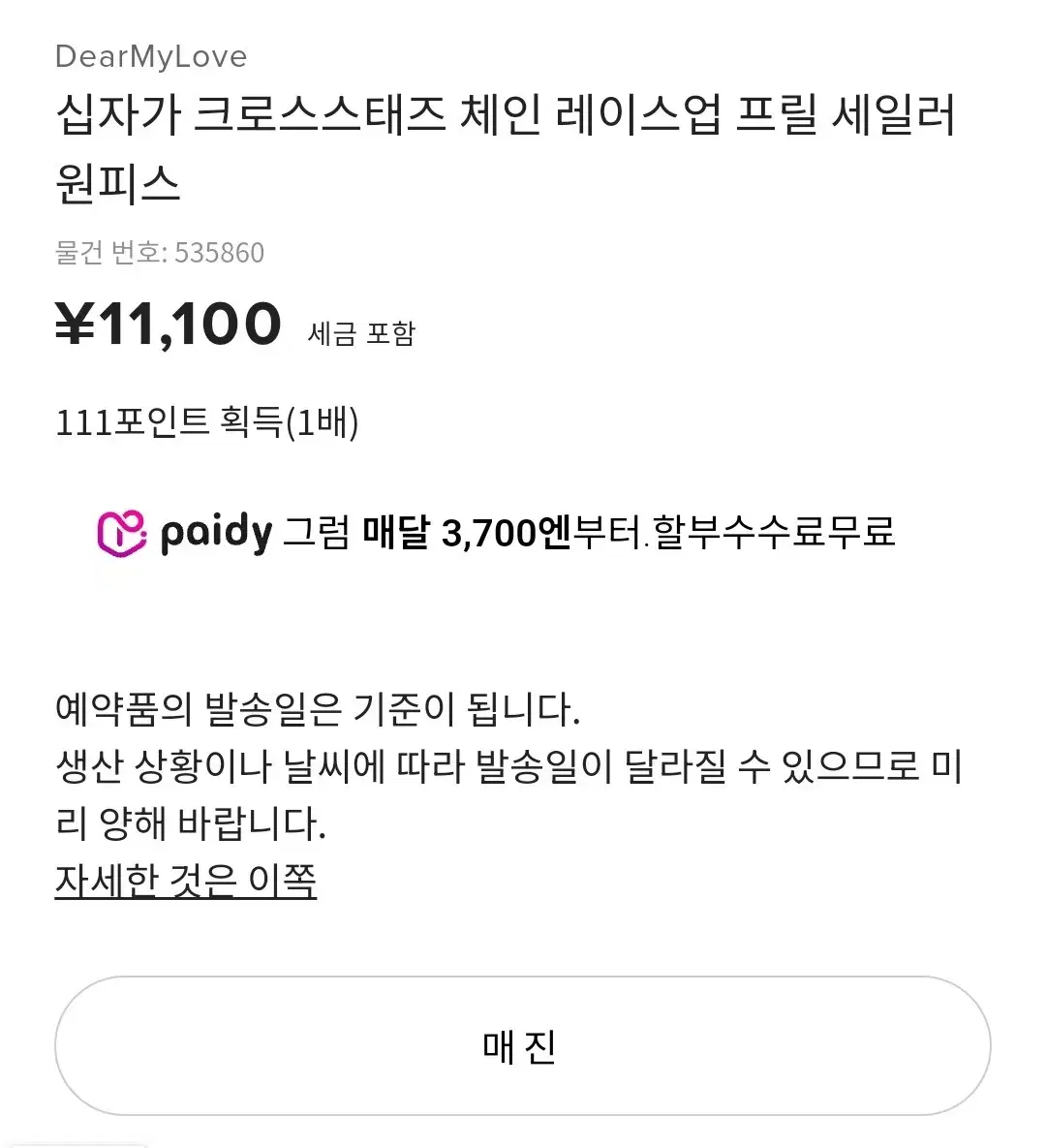Tap the 할부수수료무료 fee-free text
Image resolution: width=1046 pixels, height=1148 pixels.
coord(773,533)
